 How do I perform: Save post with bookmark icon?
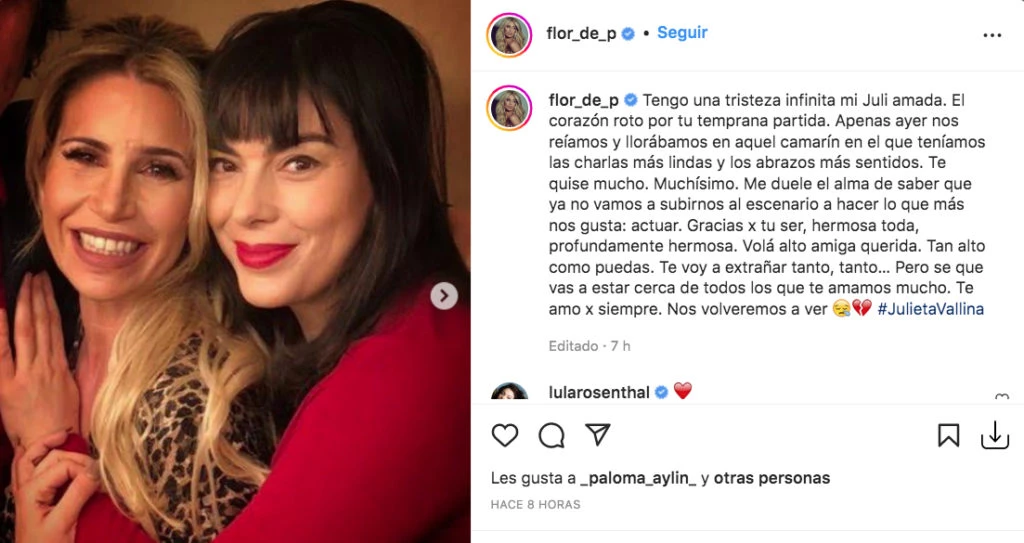click(948, 435)
